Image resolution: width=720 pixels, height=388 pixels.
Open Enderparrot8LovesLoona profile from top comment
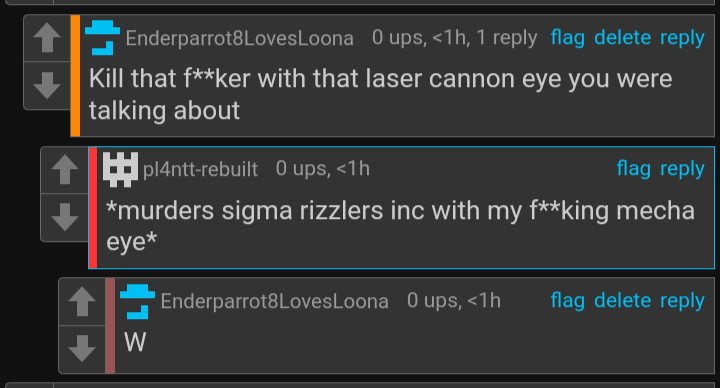240,38
